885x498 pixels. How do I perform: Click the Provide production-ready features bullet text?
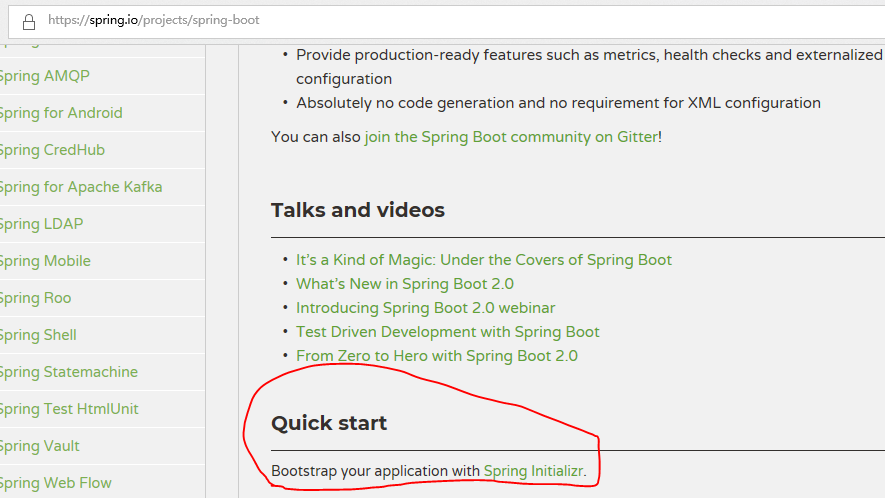[x=589, y=67]
